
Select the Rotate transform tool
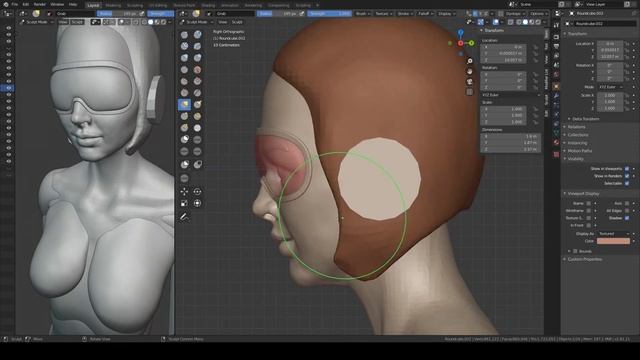198,191
